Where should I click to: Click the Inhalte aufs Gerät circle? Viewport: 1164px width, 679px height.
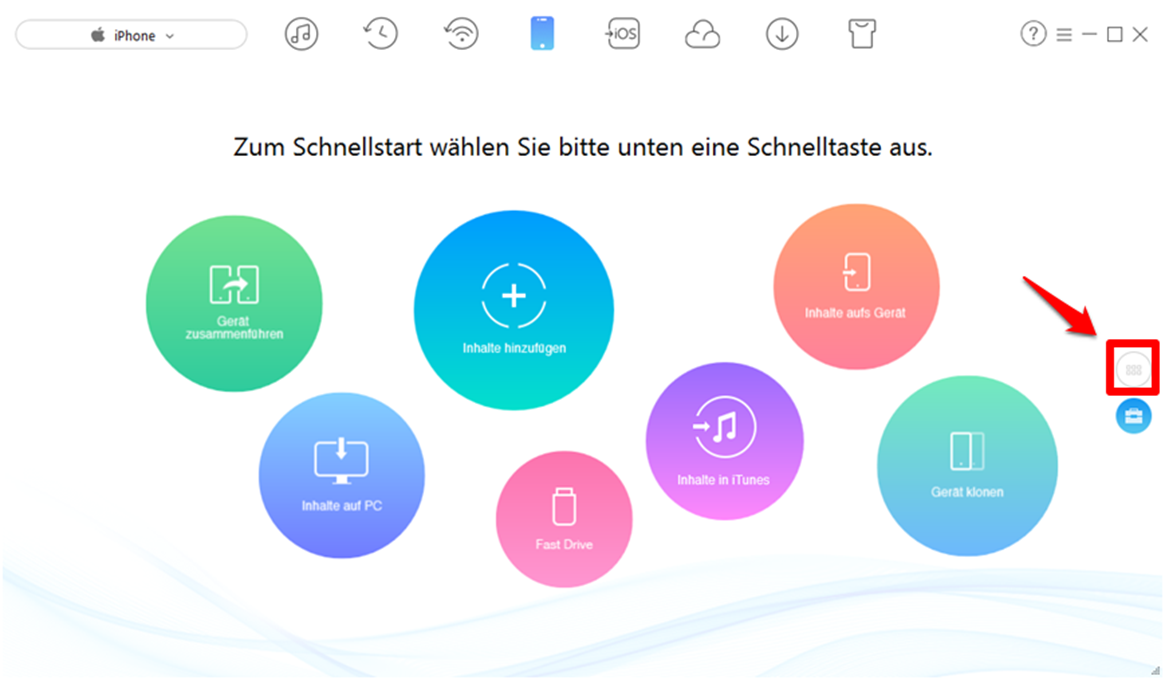(856, 286)
